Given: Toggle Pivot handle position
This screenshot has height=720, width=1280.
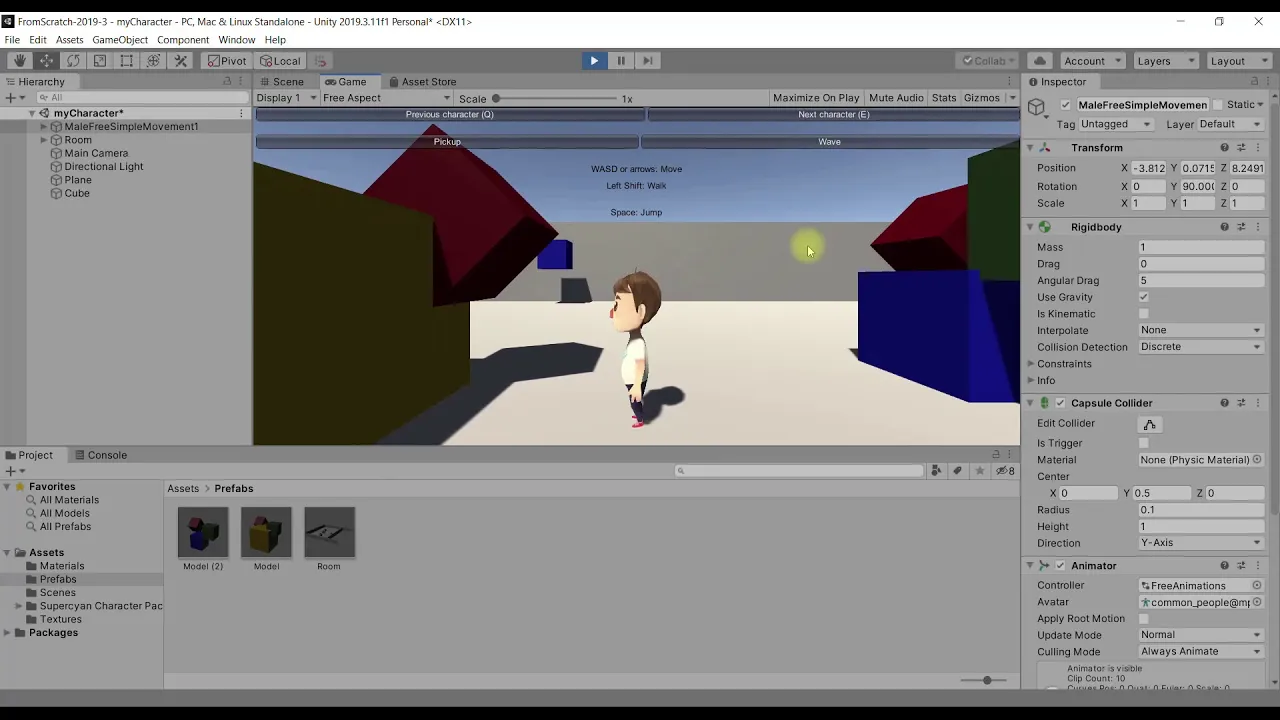Looking at the screenshot, I should click(227, 61).
